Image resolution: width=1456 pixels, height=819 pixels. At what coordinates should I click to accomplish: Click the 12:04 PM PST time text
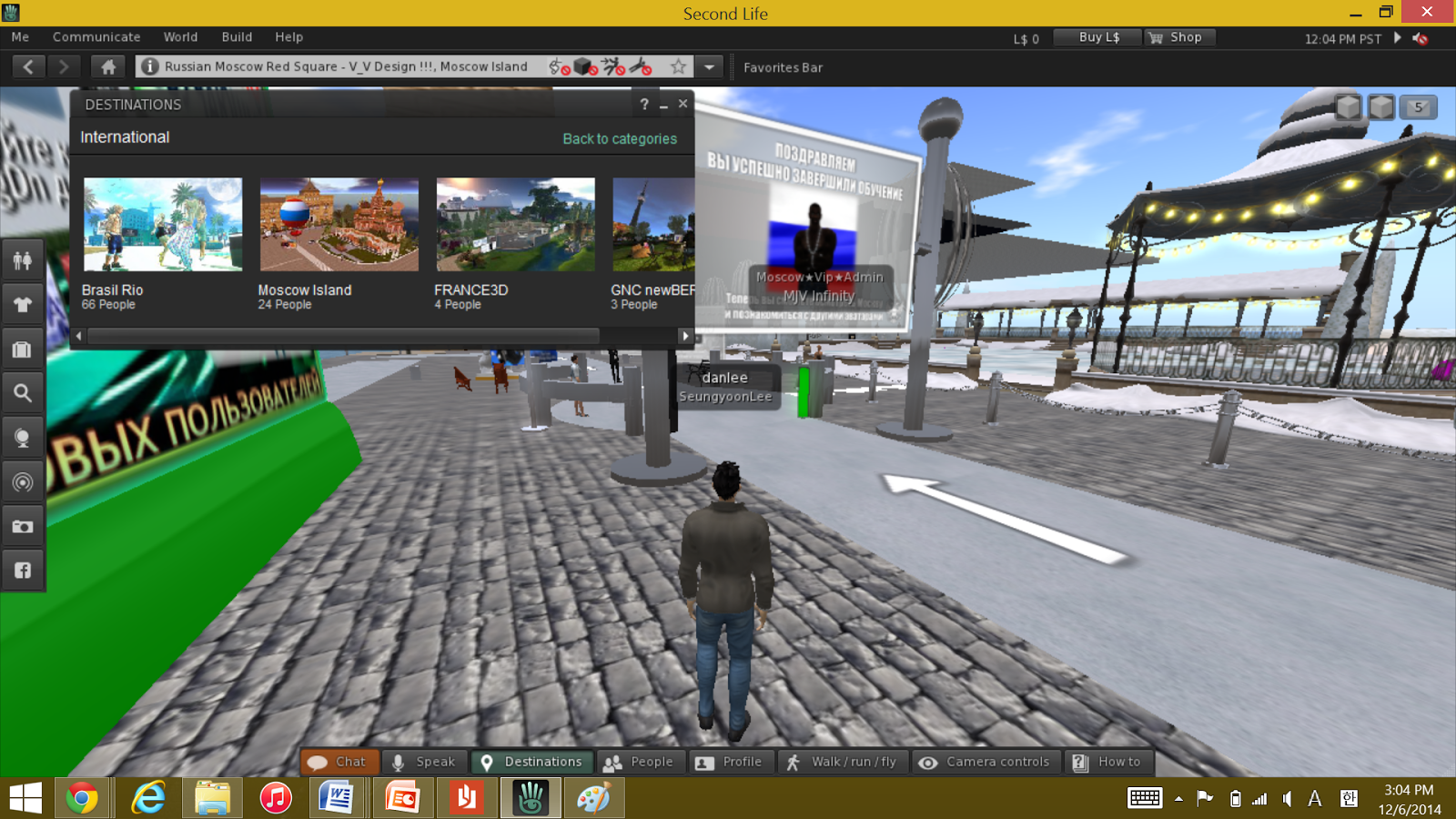point(1342,39)
